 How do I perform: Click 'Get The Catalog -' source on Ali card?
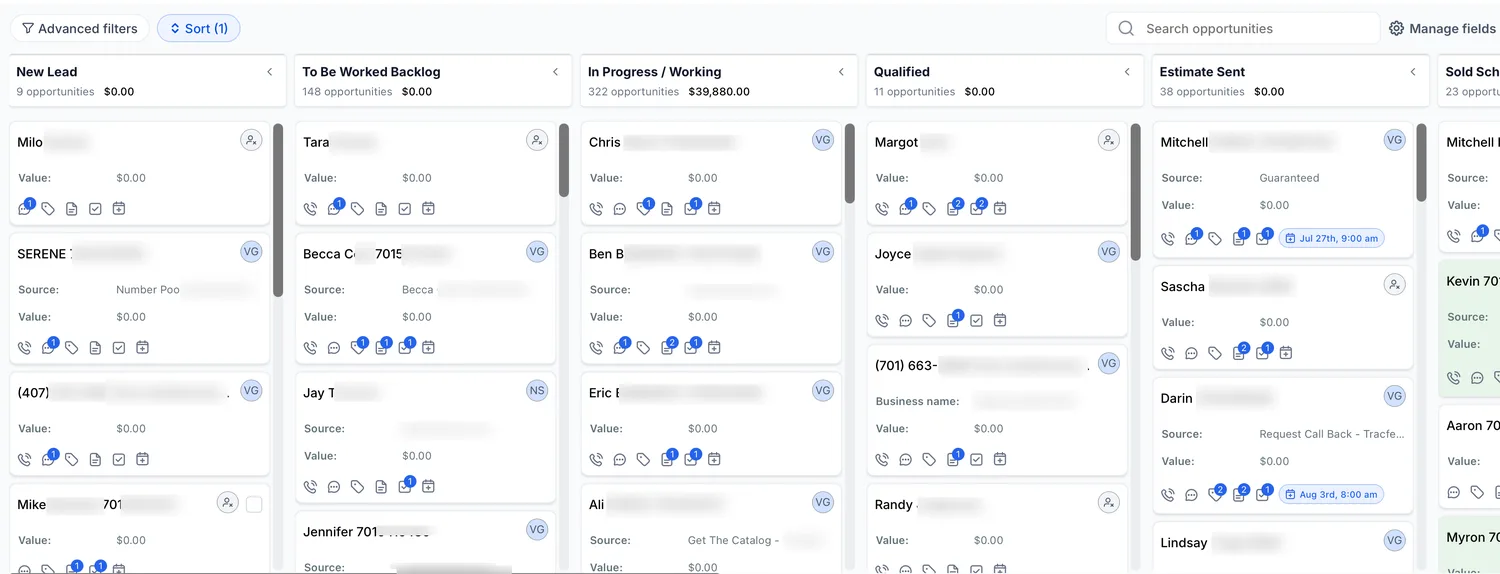tap(731, 540)
